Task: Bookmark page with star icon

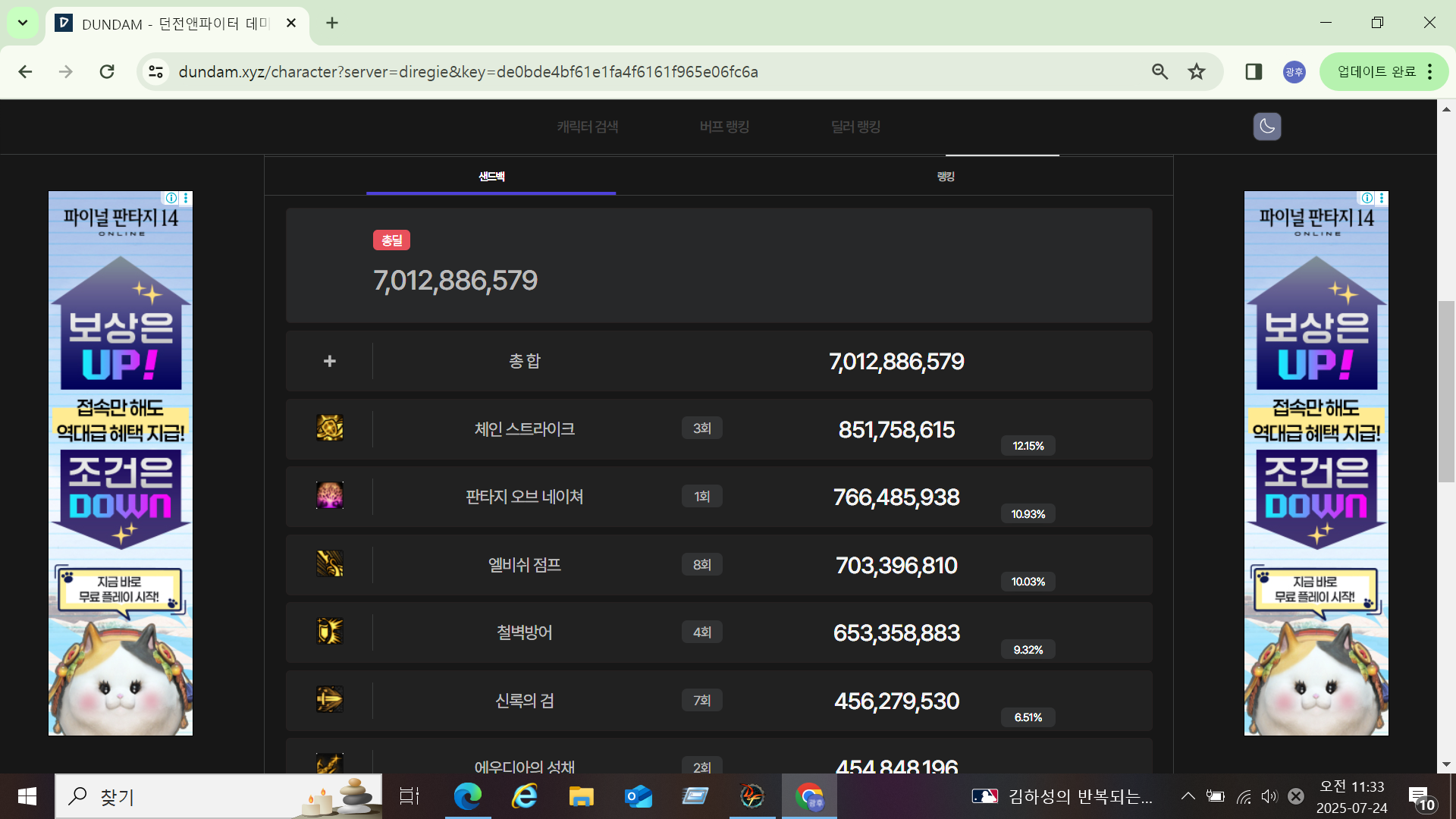Action: pos(1197,72)
